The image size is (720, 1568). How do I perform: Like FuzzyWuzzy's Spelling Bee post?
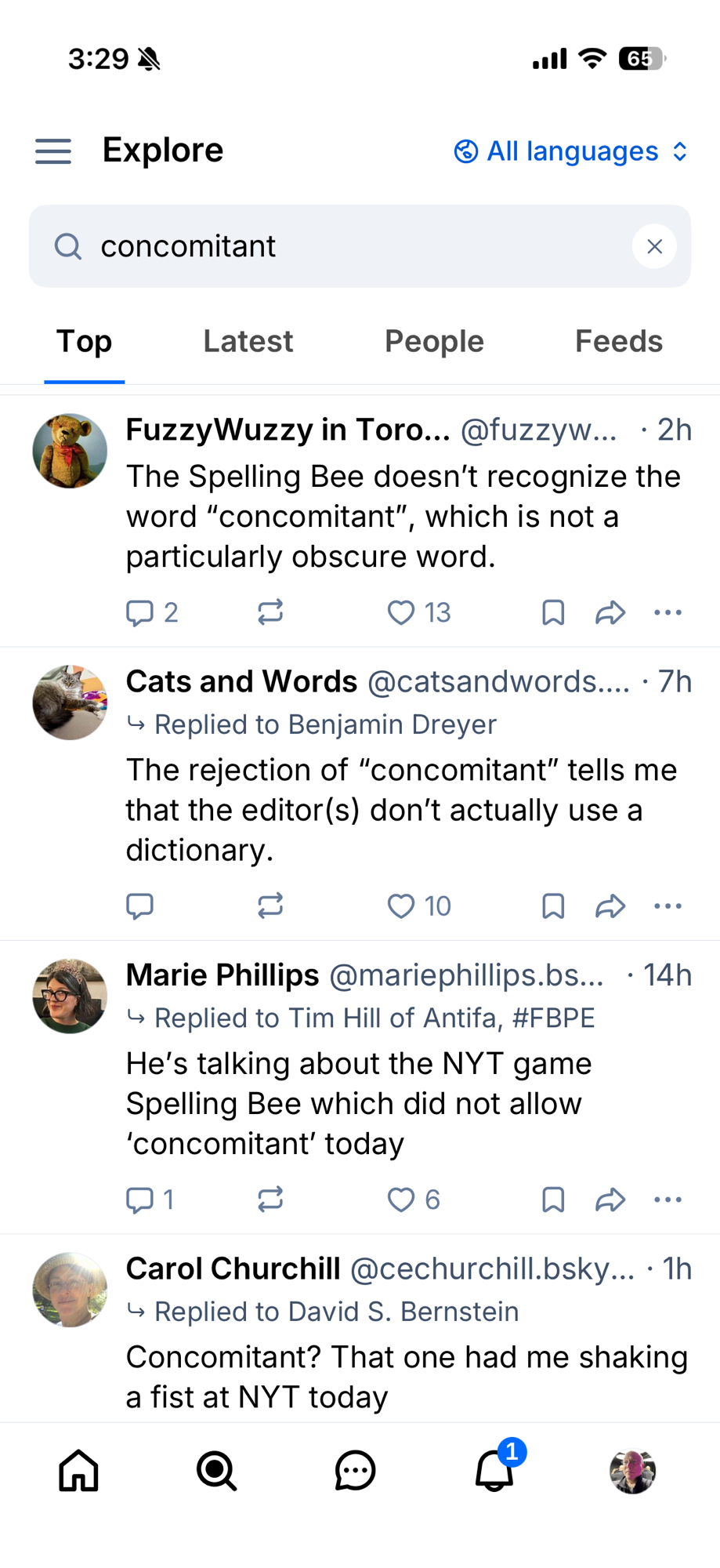pos(401,612)
